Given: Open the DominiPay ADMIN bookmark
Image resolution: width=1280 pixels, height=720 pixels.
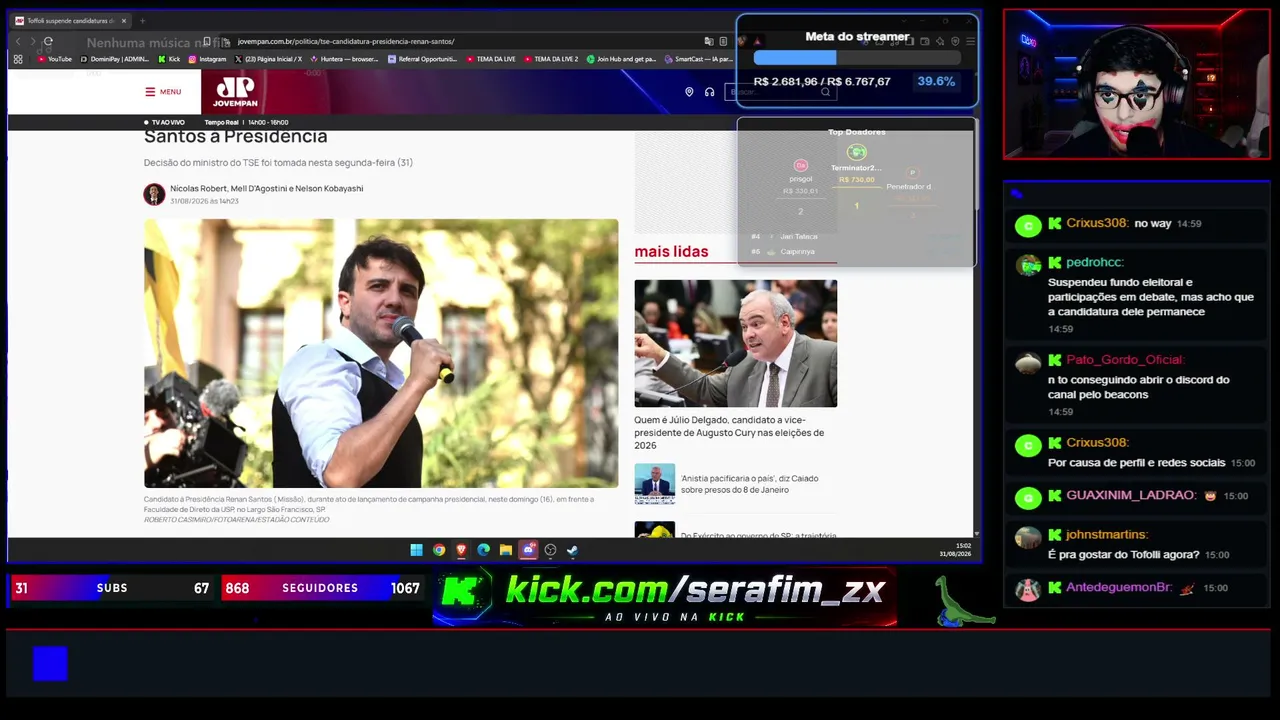Looking at the screenshot, I should [114, 59].
